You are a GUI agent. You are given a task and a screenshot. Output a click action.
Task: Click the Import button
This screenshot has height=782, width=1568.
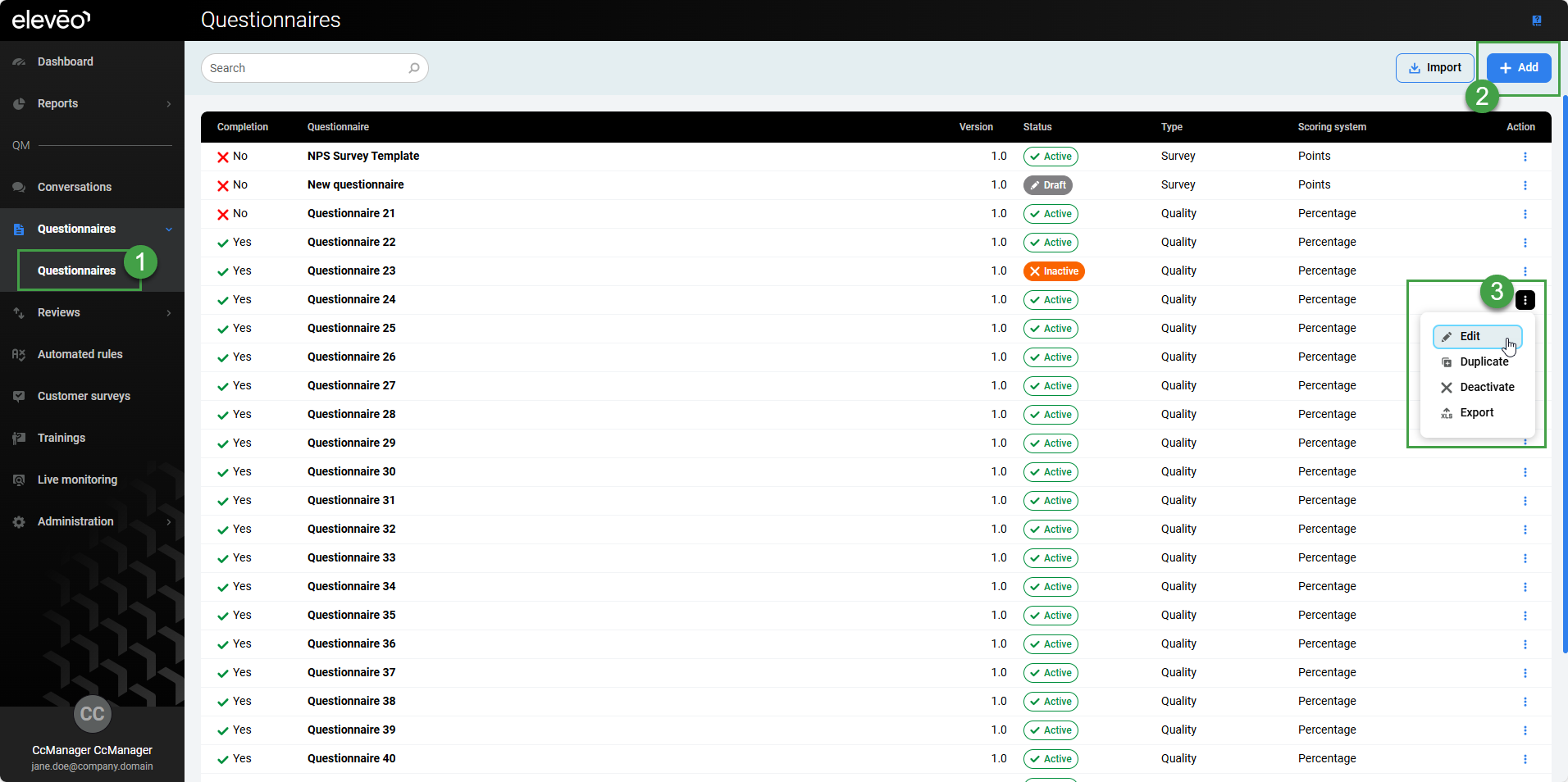click(1434, 68)
